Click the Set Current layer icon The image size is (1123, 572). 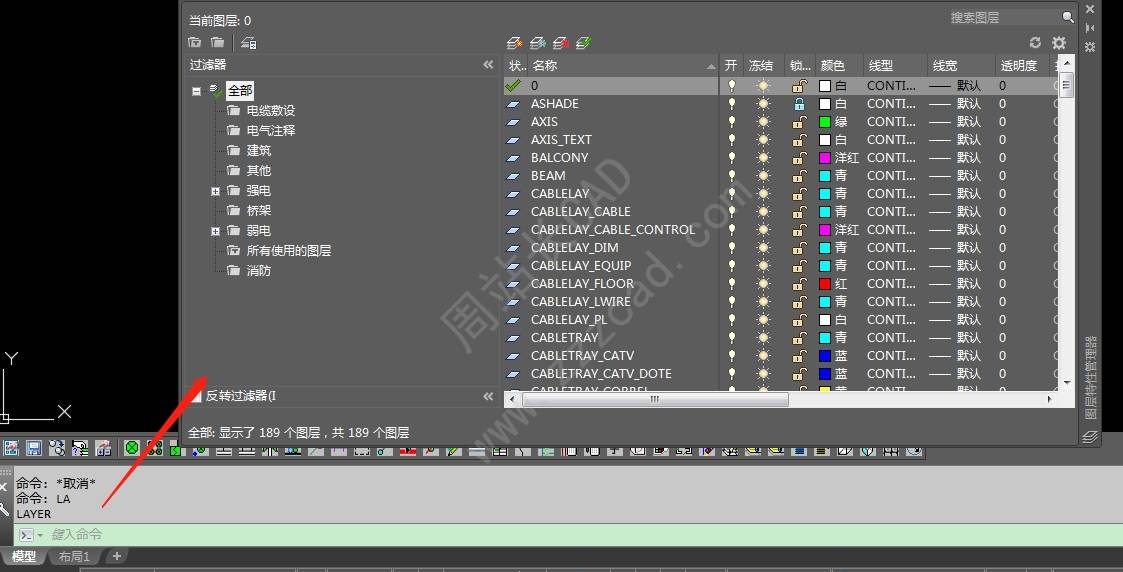click(x=584, y=43)
